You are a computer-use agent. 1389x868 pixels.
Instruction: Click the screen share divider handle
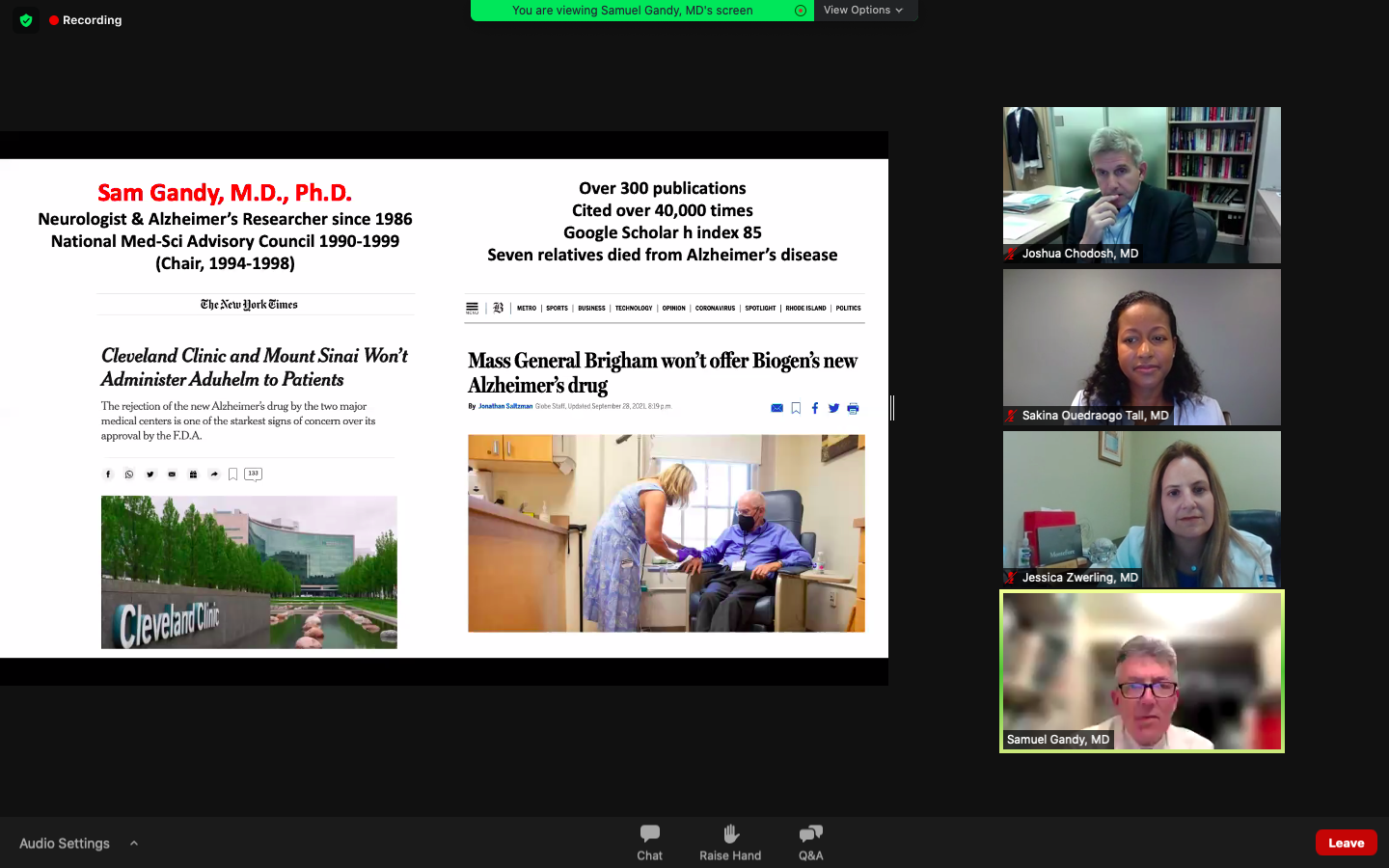[x=892, y=408]
